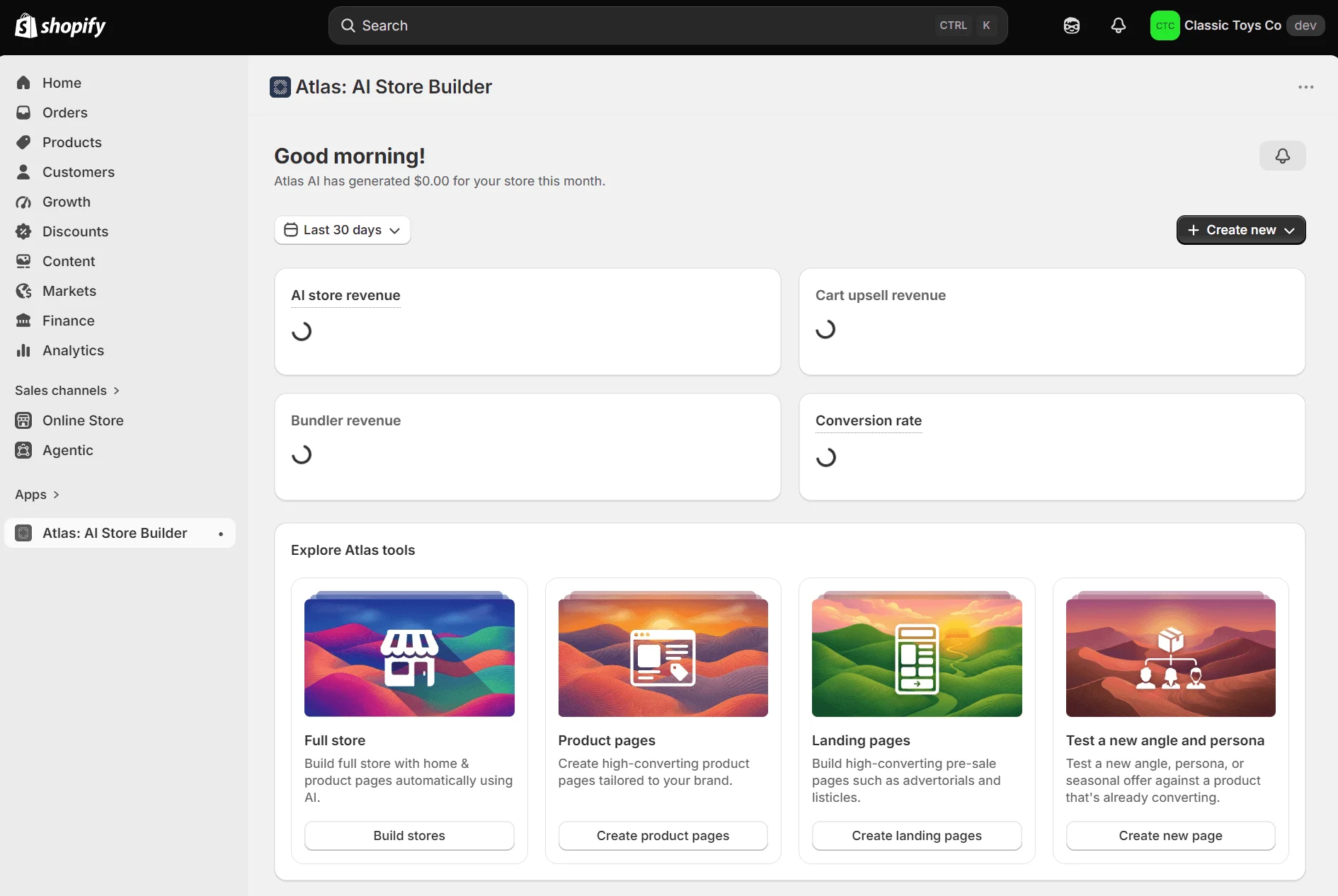Click the Cart upsell revenue card
Image resolution: width=1338 pixels, height=896 pixels.
point(1052,321)
